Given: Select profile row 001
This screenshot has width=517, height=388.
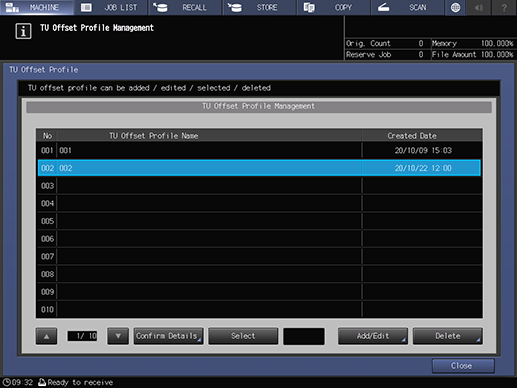Looking at the screenshot, I should point(259,150).
